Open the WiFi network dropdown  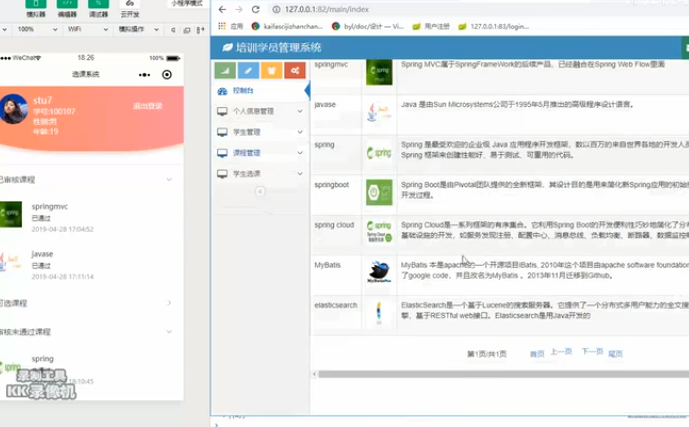pos(87,29)
